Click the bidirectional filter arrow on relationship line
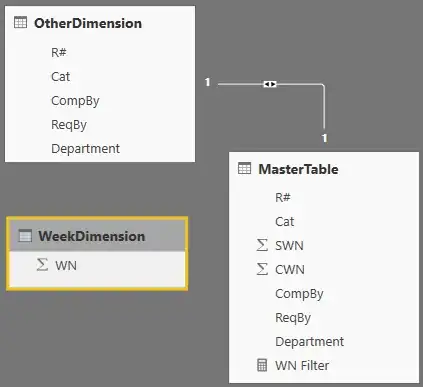The width and height of the screenshot is (423, 387). click(270, 84)
